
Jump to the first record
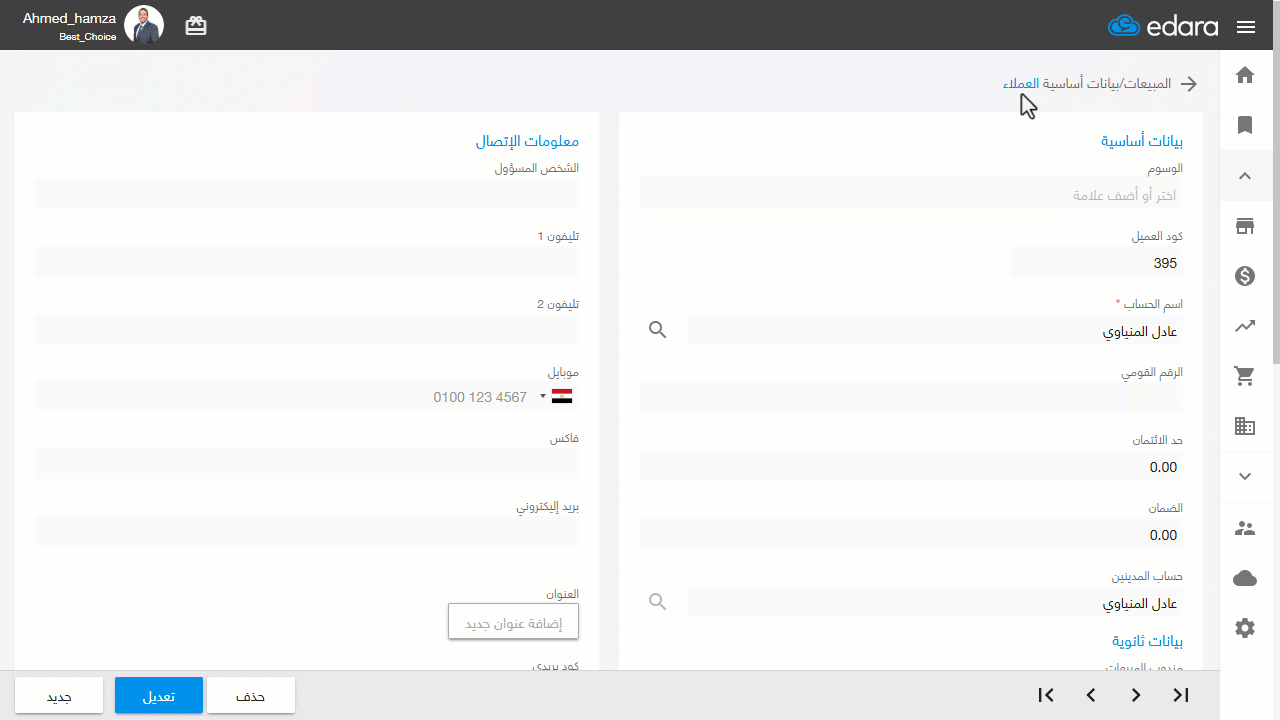click(x=1046, y=695)
